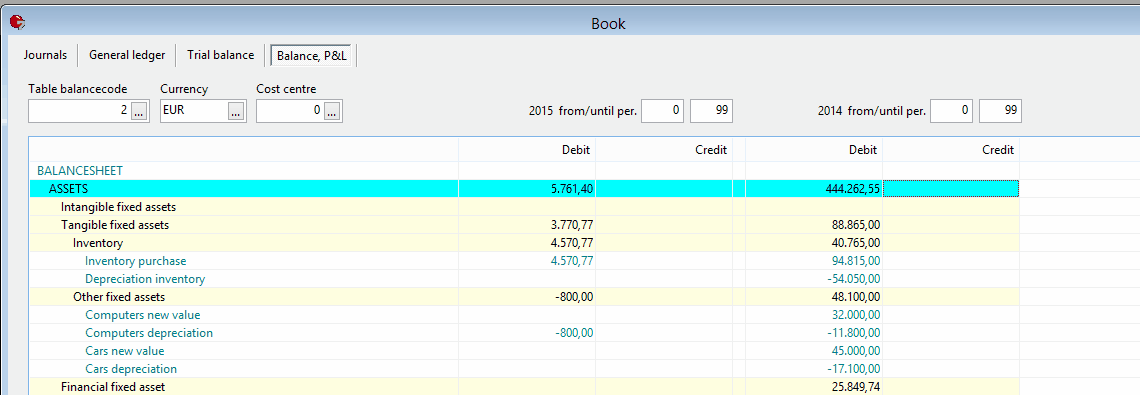The width and height of the screenshot is (1140, 395).
Task: Select the Cars new value row
Action: click(523, 351)
